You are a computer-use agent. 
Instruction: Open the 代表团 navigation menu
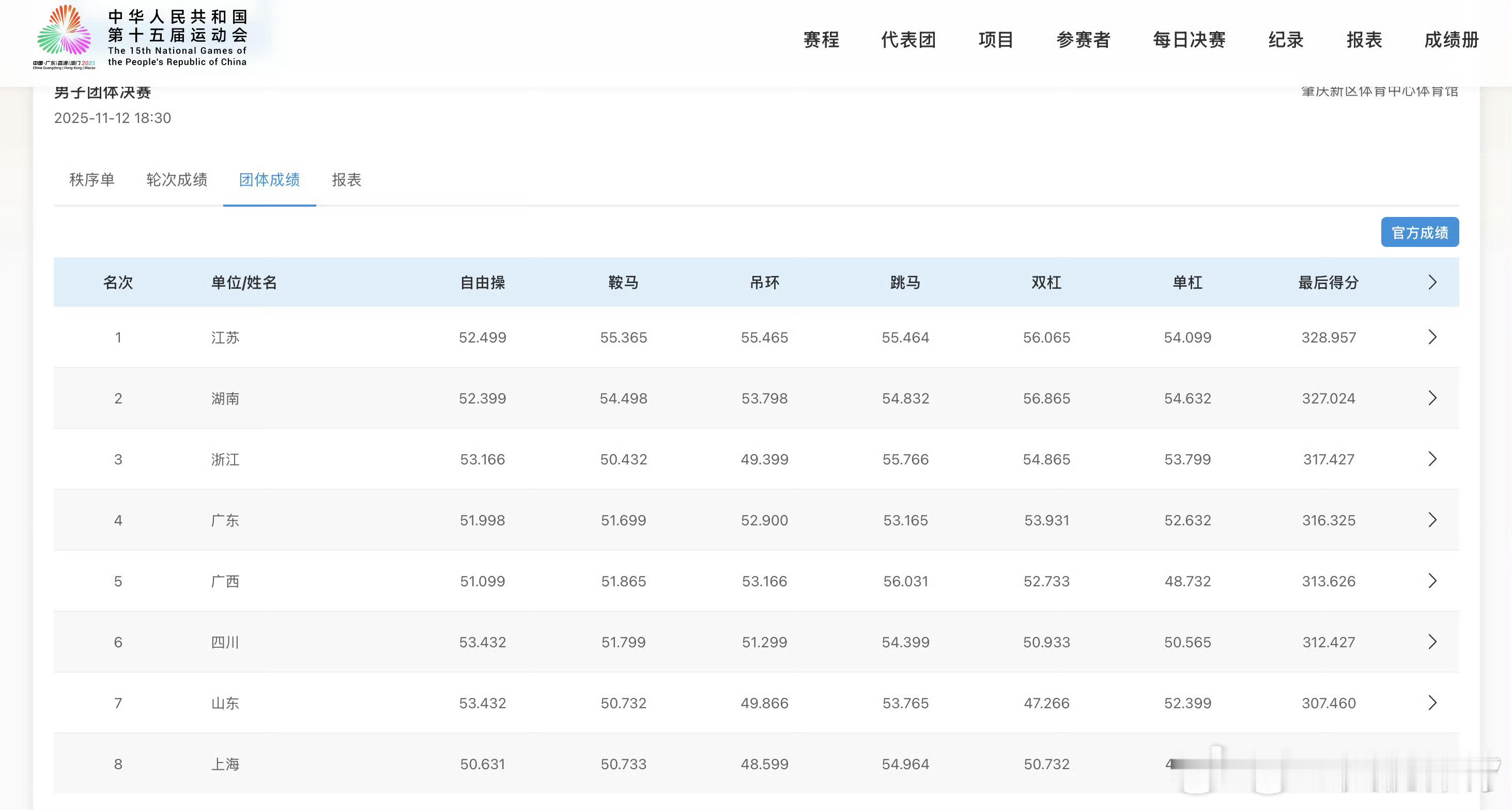(908, 40)
